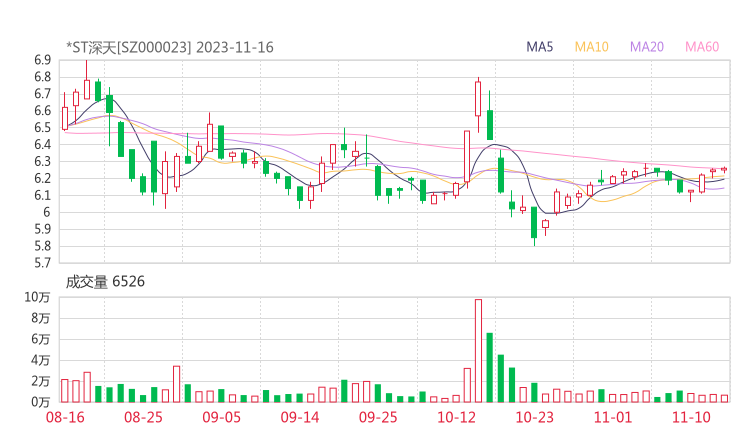Image resolution: width=740 pixels, height=440 pixels.
Task: Click the chart title *ST深天[SZ000023] 2023-11-16
Action: pos(170,47)
